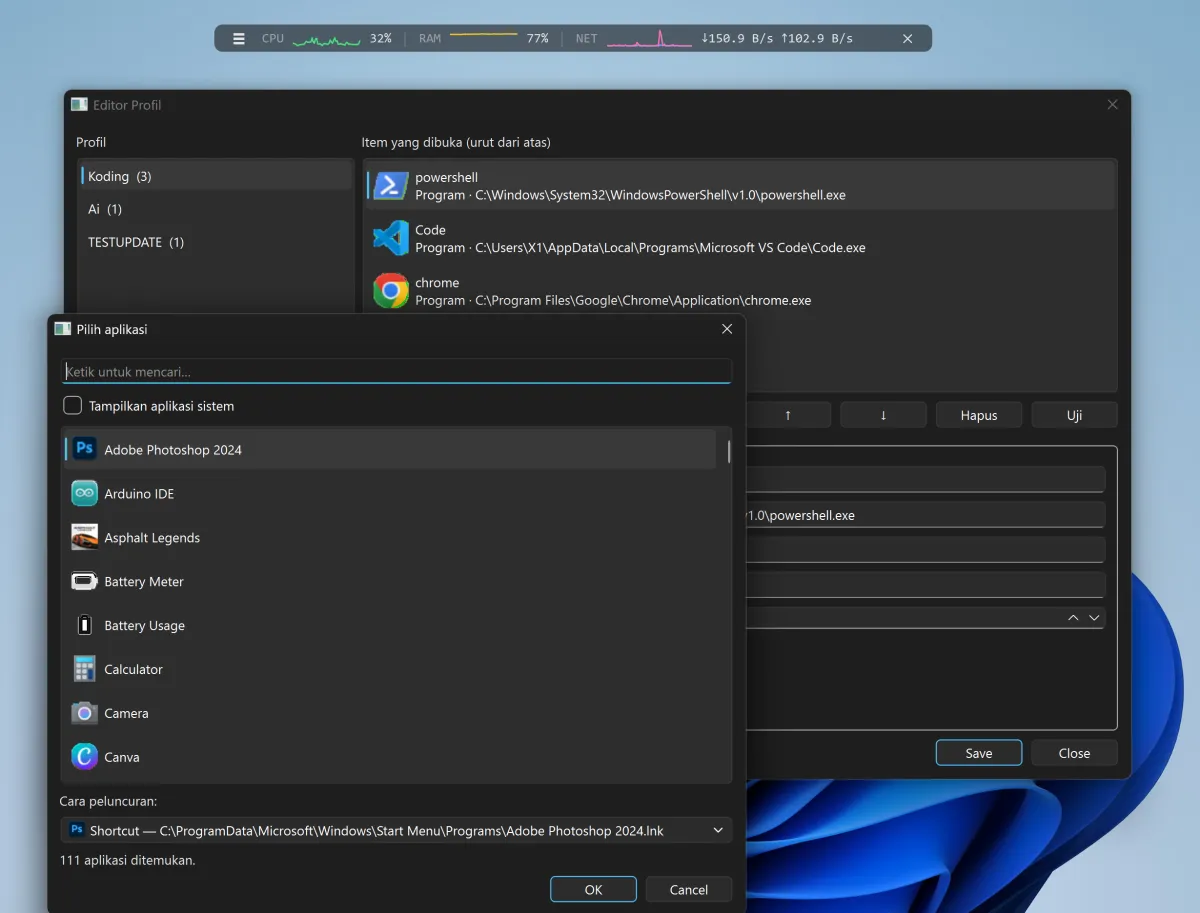Click the ↑102.9 B/s upload rate
The width and height of the screenshot is (1200, 913).
[x=817, y=39]
